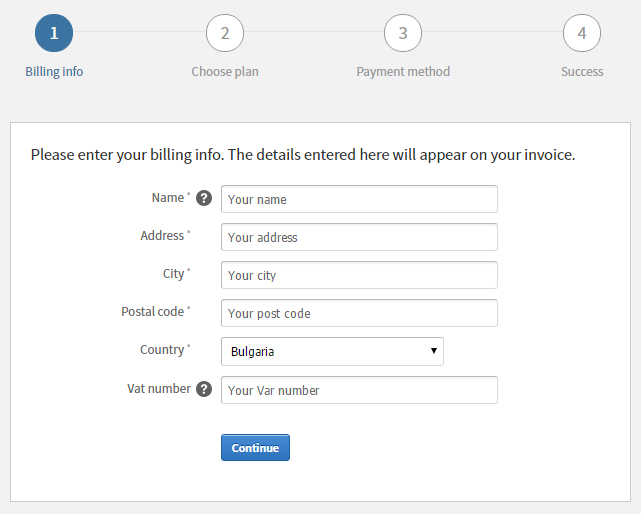The height and width of the screenshot is (514, 641).
Task: Go to Billing info step label
Action: click(x=54, y=72)
